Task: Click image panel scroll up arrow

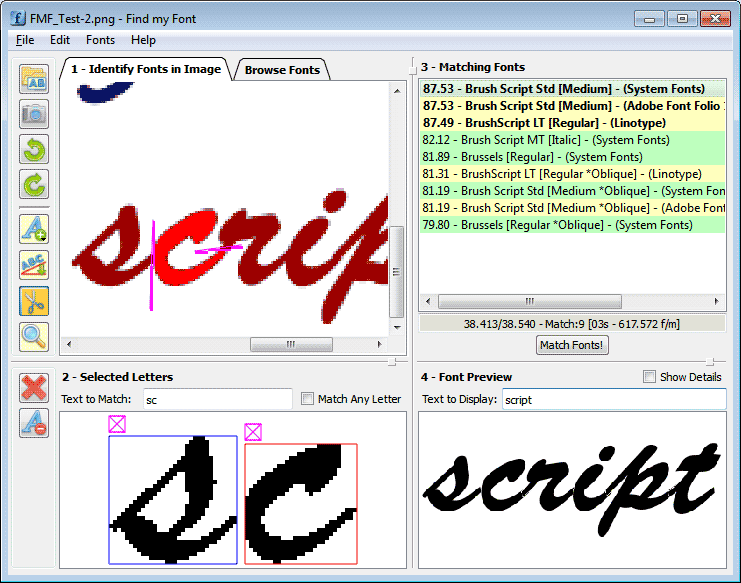Action: point(397,91)
